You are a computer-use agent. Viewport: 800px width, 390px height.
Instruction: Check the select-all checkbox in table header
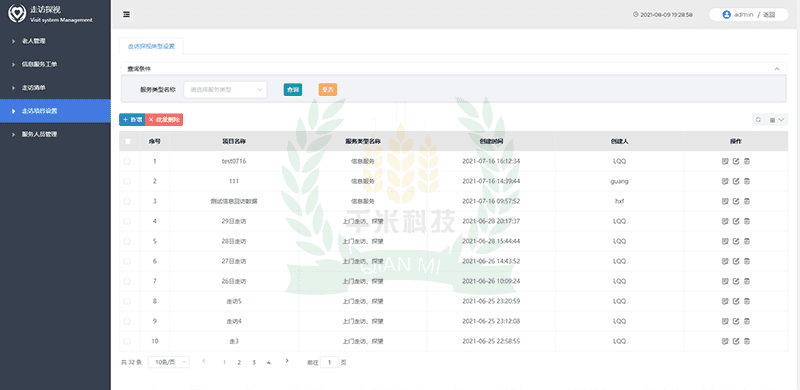[128, 141]
